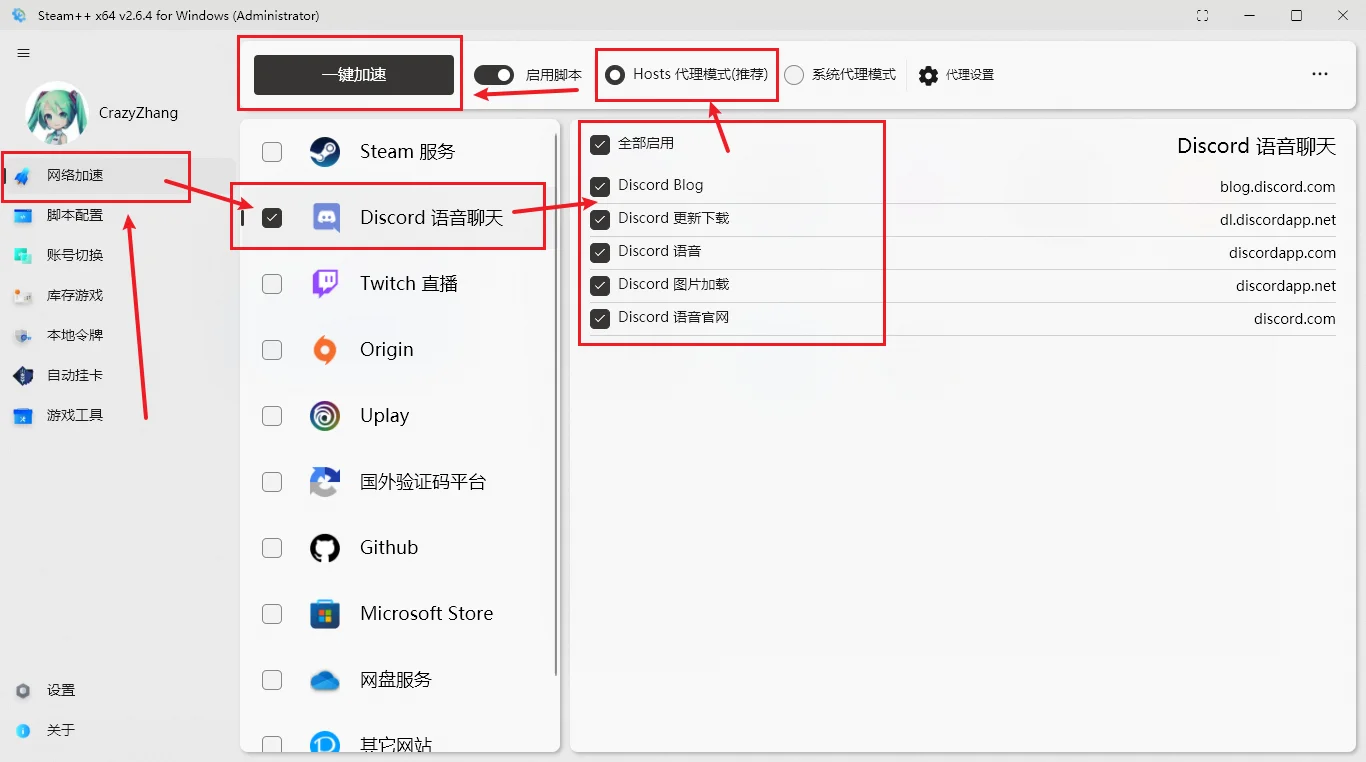Open 游戏工具 in the sidebar

(x=118, y=416)
